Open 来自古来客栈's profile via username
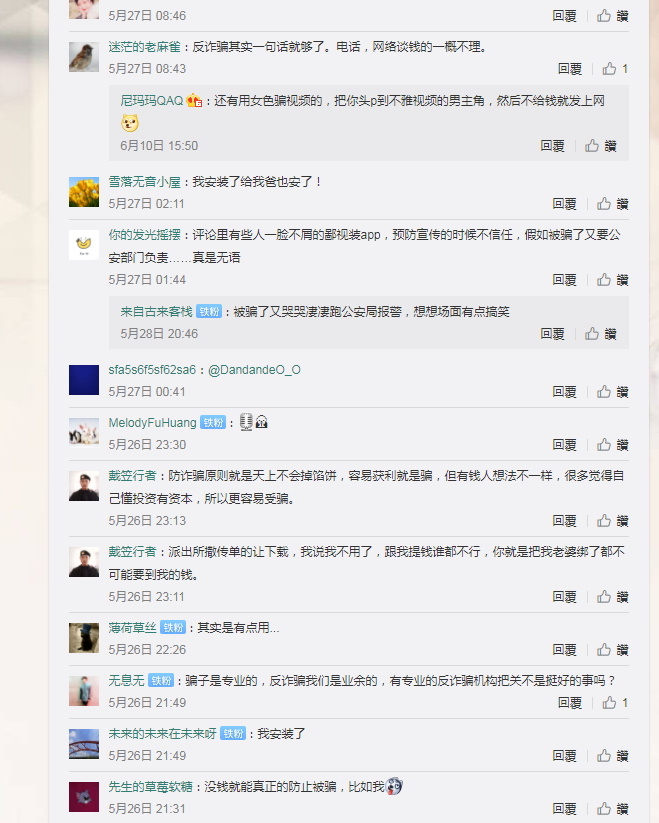 [x=156, y=312]
